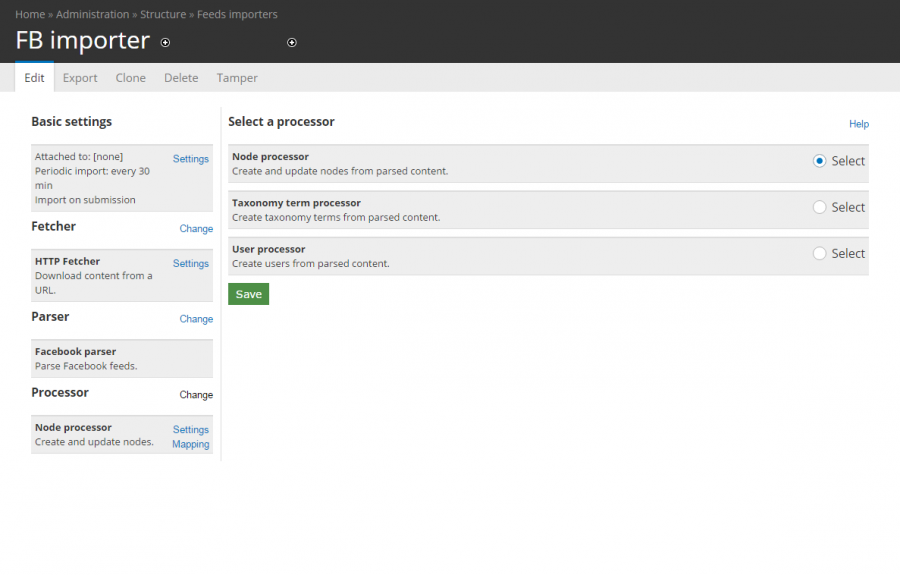Screen dimensions: 900x575
Task: Click 'Import on submission' text
Action: [x=85, y=200]
